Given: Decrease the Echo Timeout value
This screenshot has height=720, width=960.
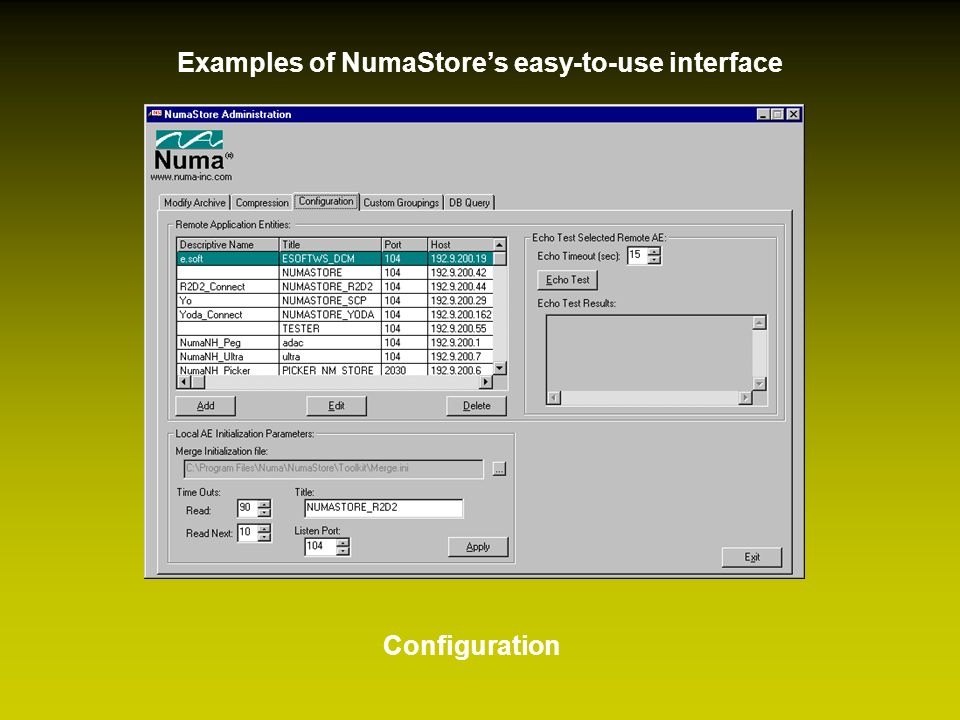Looking at the screenshot, I should [x=654, y=260].
